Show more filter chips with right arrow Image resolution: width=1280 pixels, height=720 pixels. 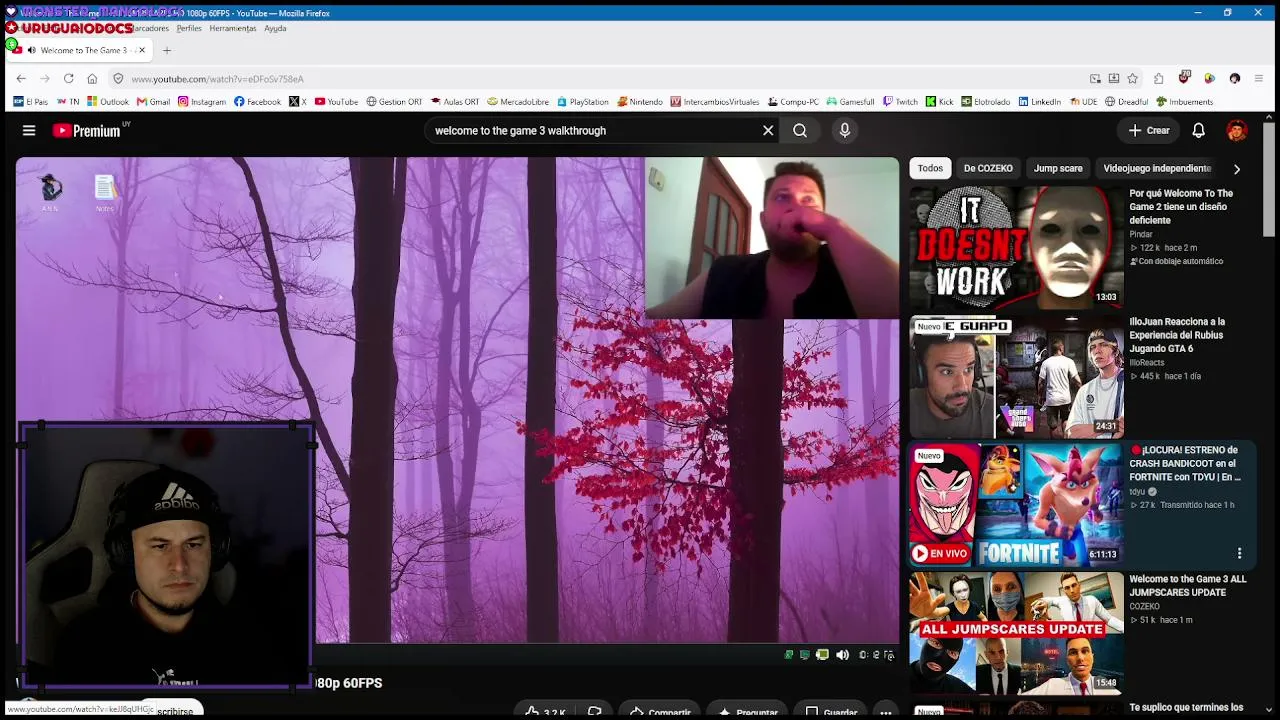tap(1237, 169)
